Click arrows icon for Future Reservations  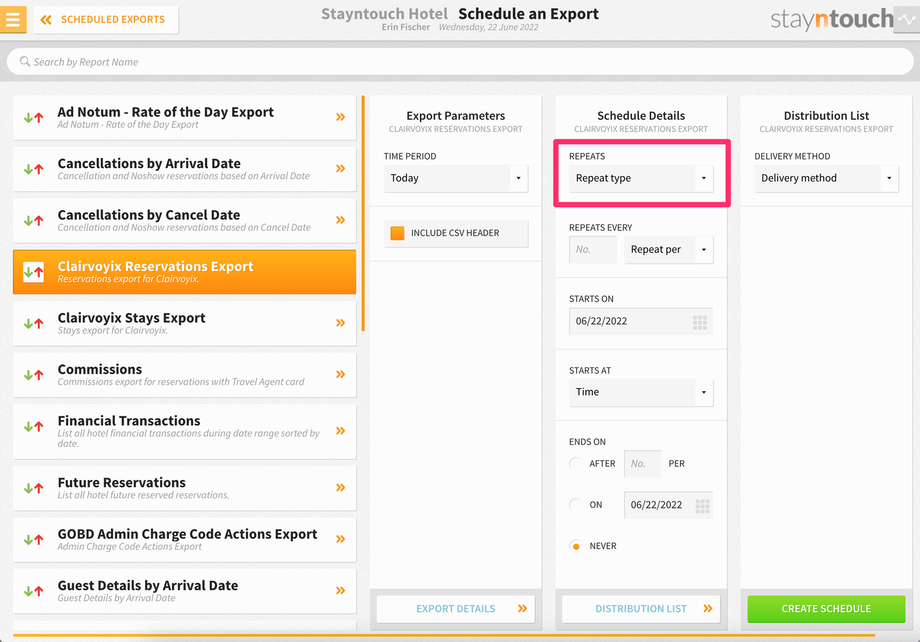(33, 488)
